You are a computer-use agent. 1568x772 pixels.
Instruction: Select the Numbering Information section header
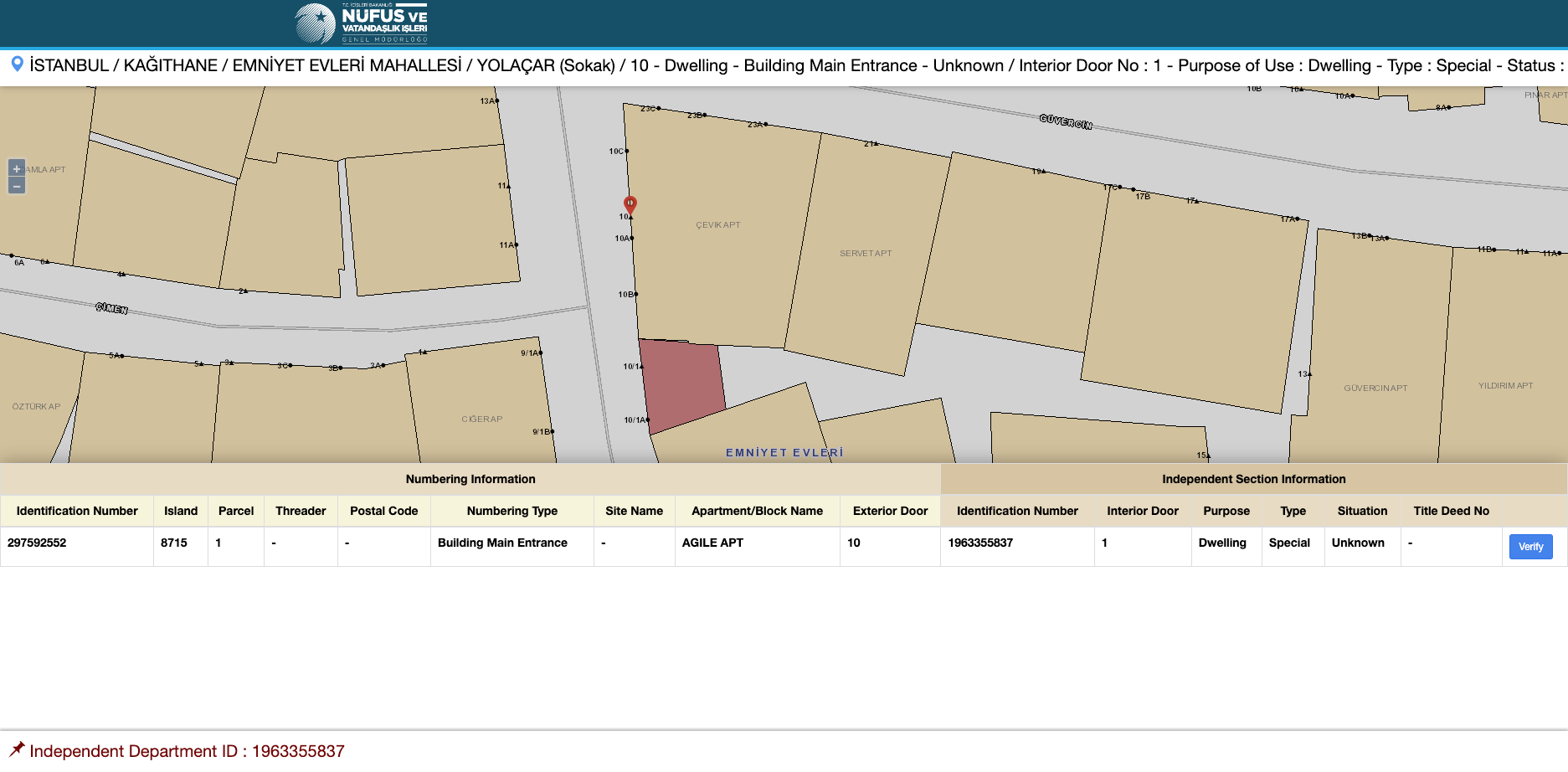click(x=470, y=479)
